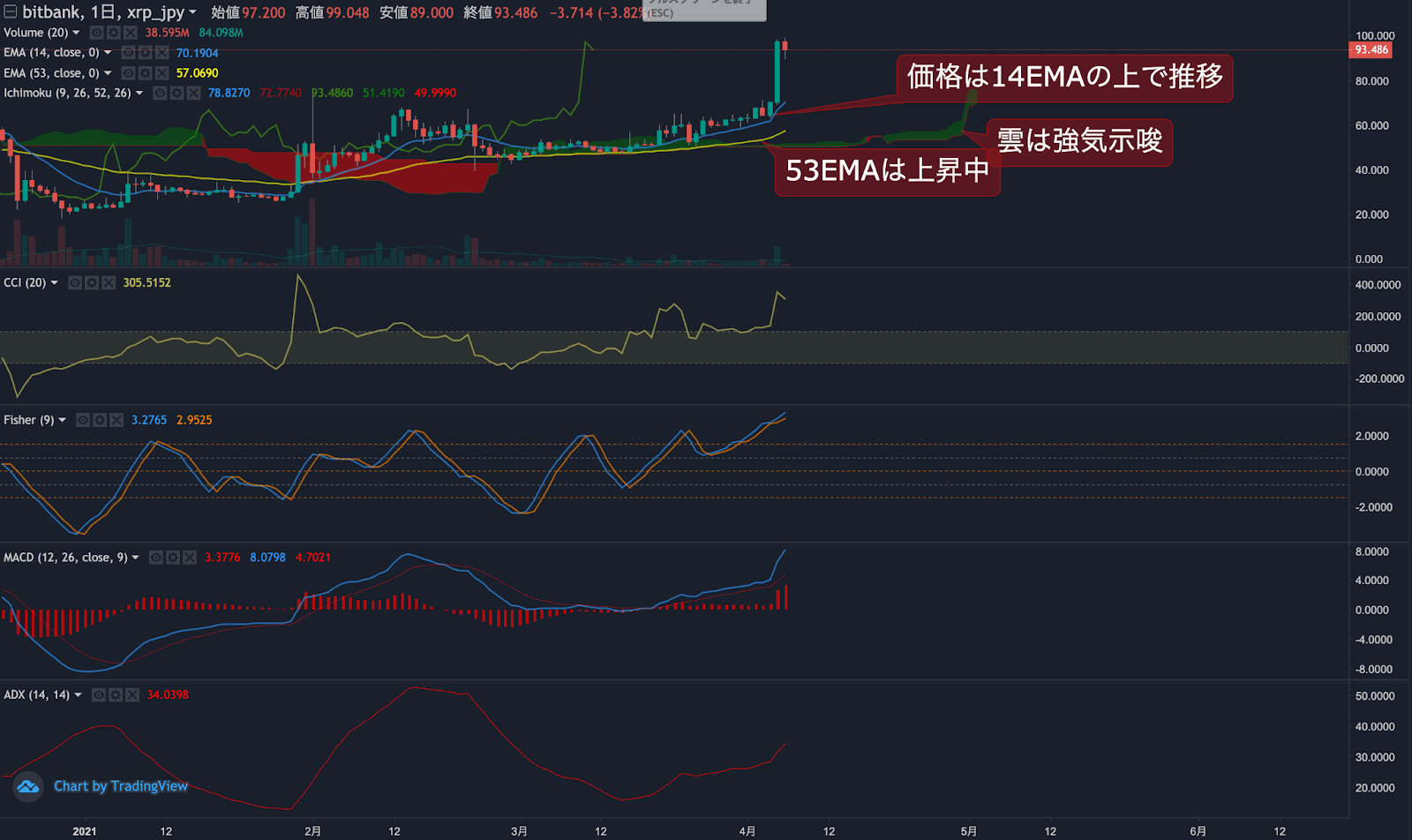The width and height of the screenshot is (1412, 840).
Task: Click the 93.486 current price label
Action: click(x=1371, y=50)
